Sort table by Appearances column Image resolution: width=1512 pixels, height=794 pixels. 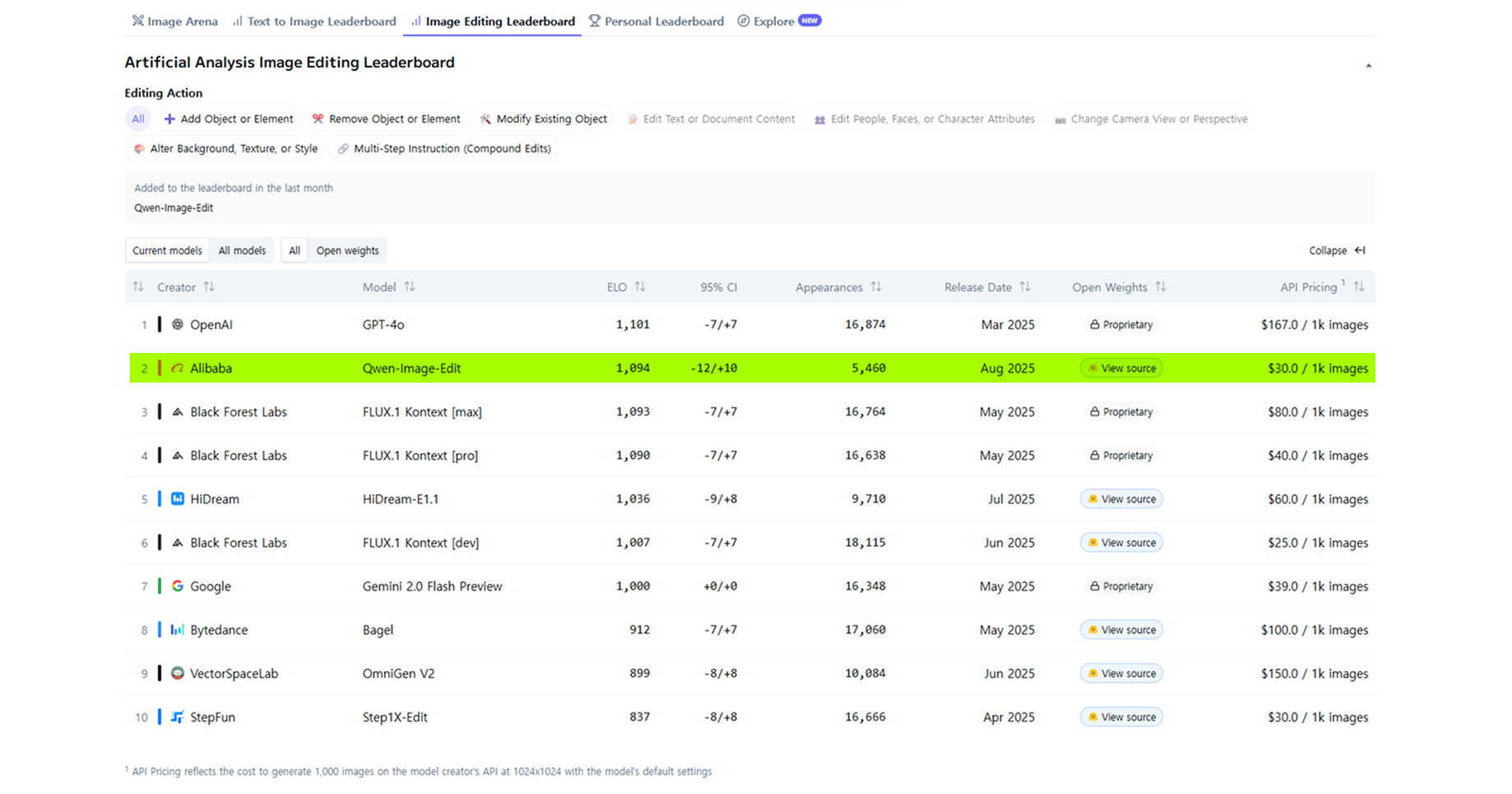pyautogui.click(x=838, y=287)
